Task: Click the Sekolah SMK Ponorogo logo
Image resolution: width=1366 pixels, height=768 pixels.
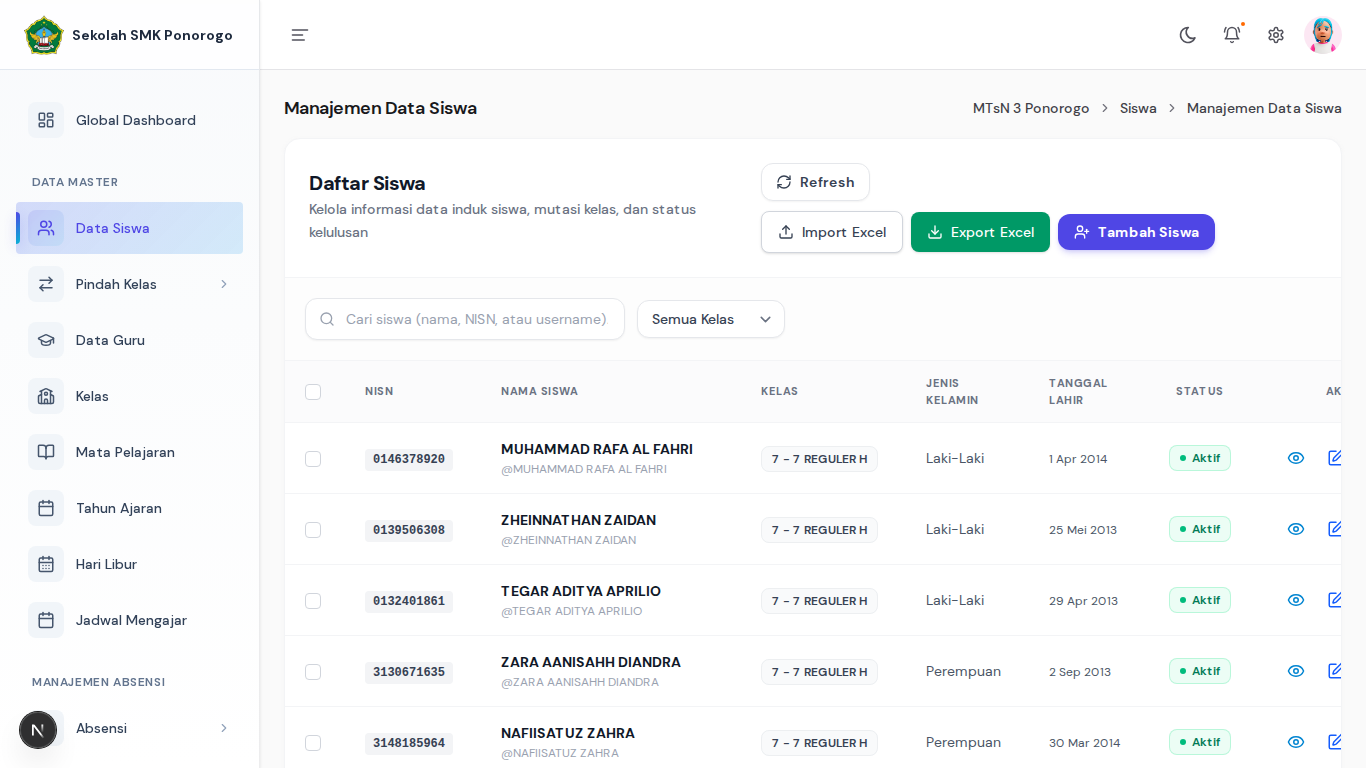Action: coord(44,35)
